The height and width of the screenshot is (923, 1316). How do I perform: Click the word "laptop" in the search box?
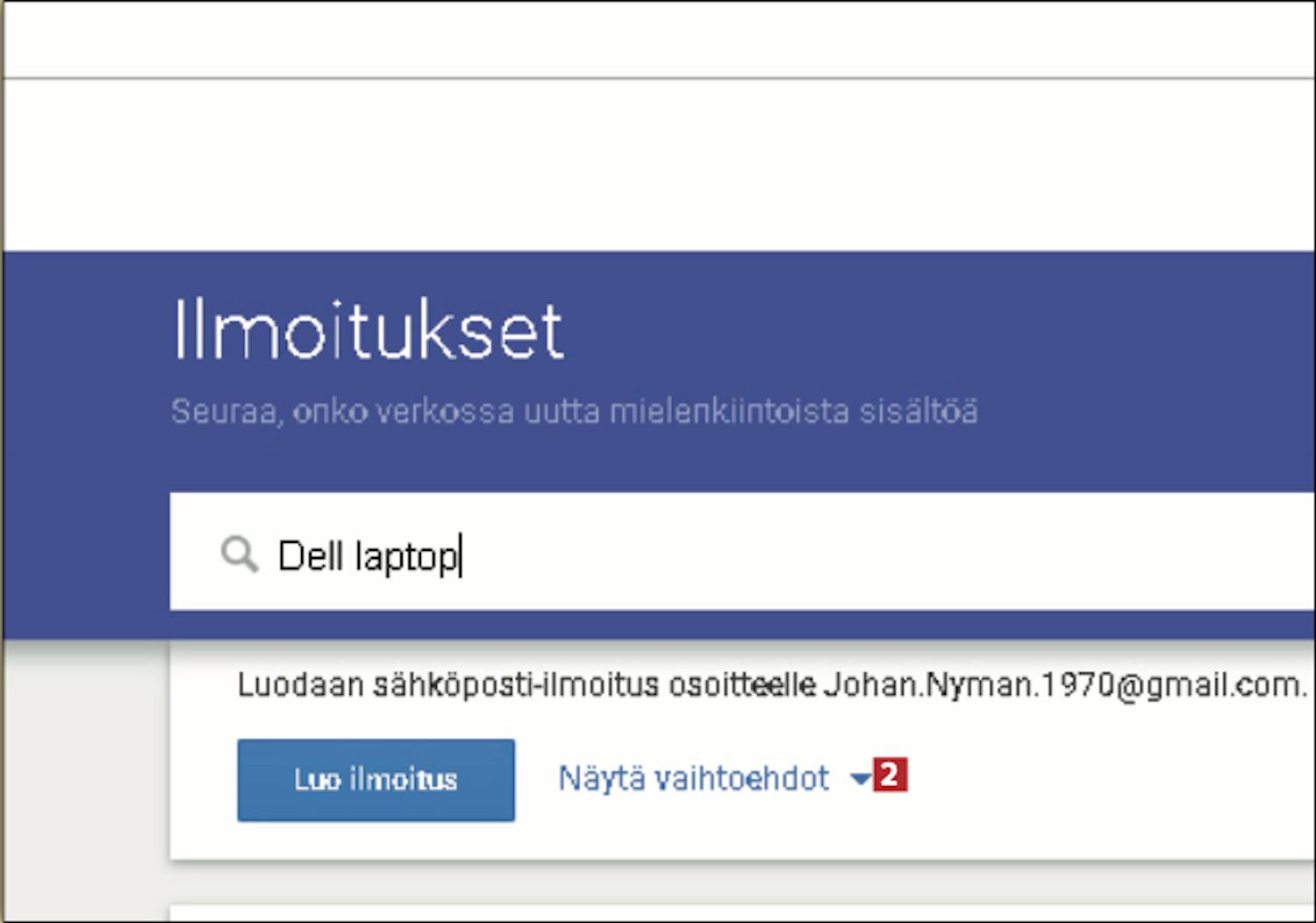coord(406,557)
